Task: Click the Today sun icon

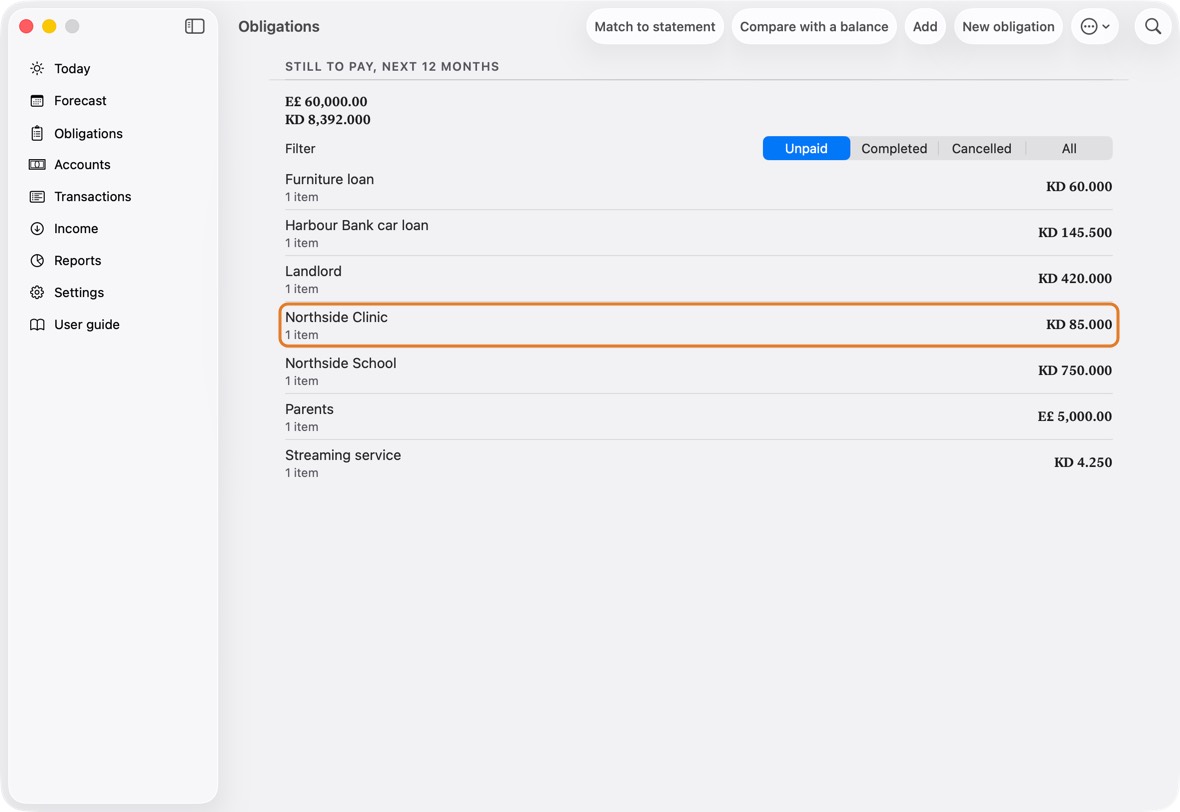Action: point(37,68)
